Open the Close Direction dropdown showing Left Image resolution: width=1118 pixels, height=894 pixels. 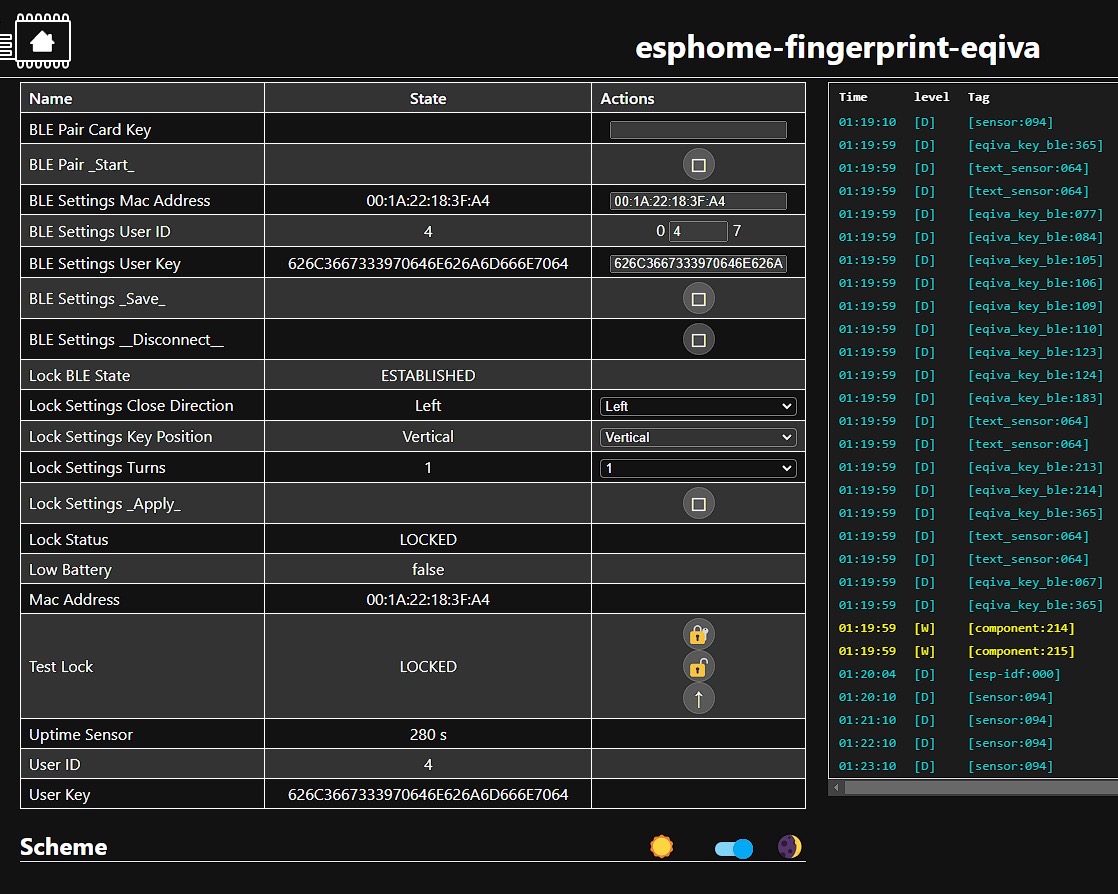point(698,406)
